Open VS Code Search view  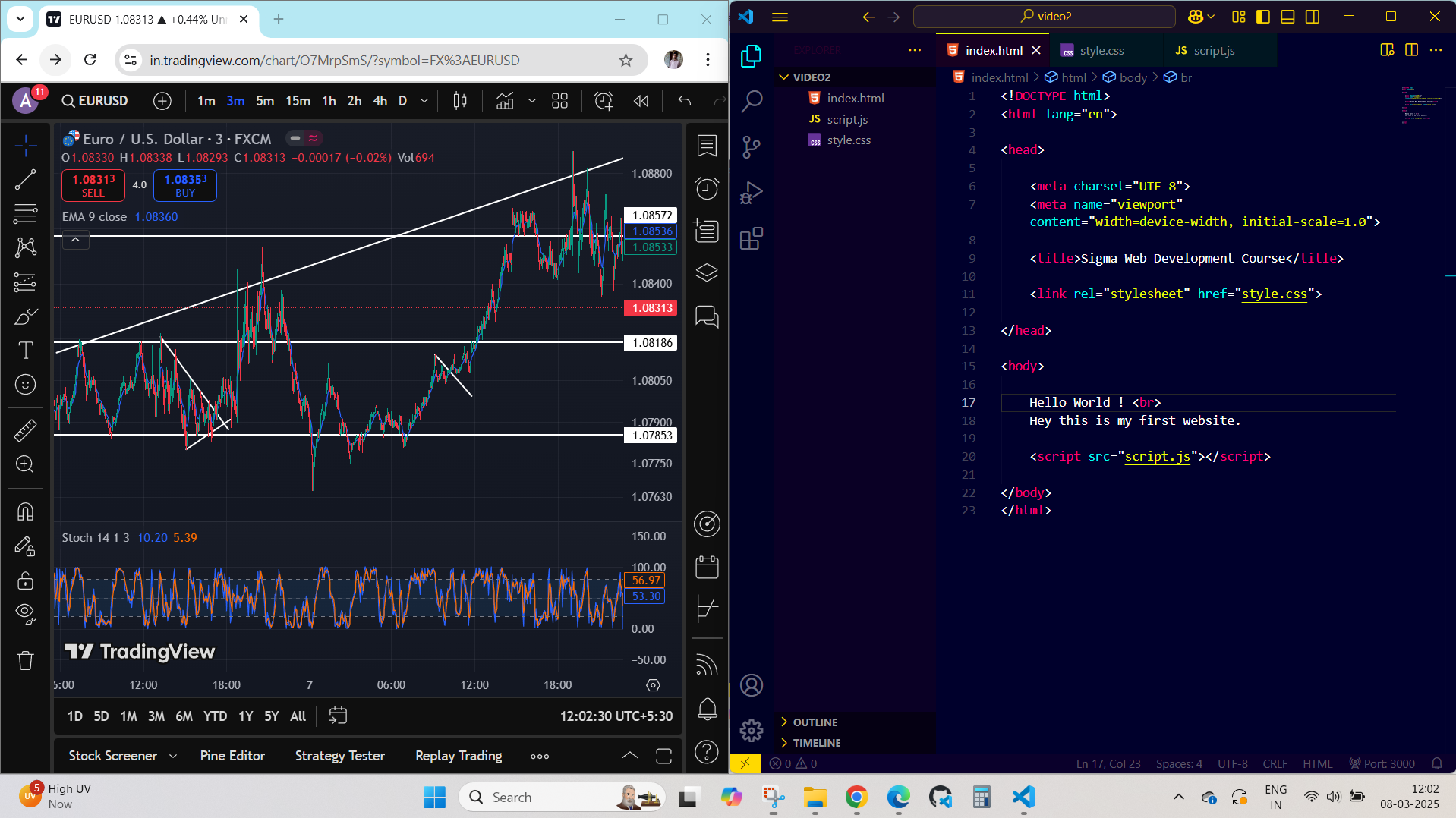coord(752,101)
